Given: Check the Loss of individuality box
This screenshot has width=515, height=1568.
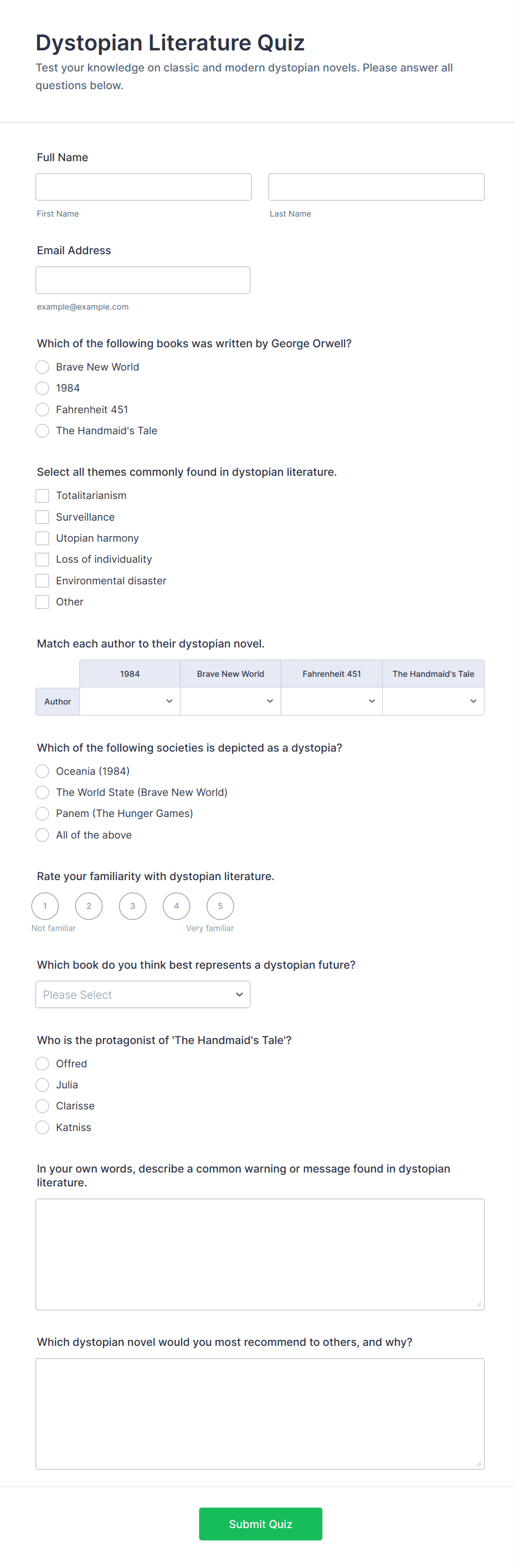Looking at the screenshot, I should click(x=42, y=559).
